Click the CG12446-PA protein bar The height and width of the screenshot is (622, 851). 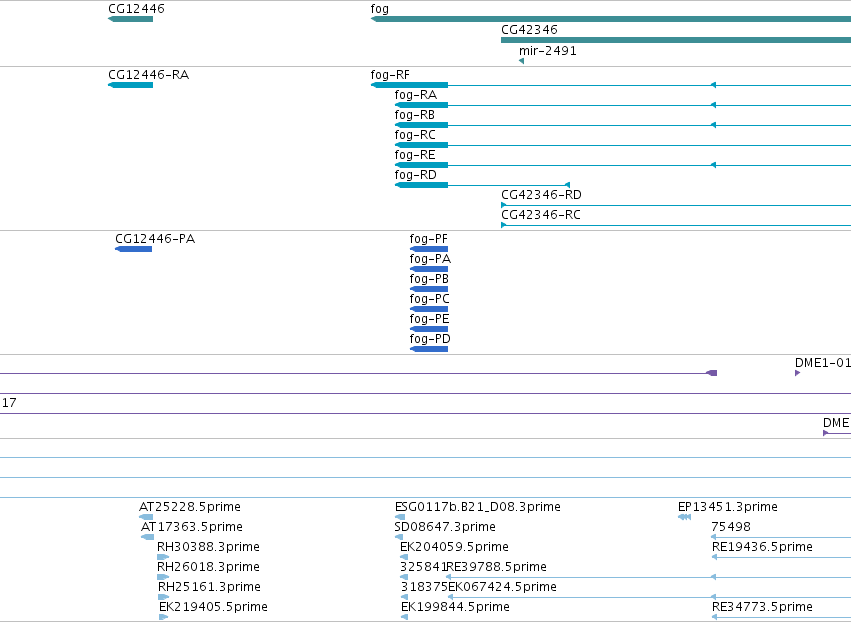pos(134,249)
